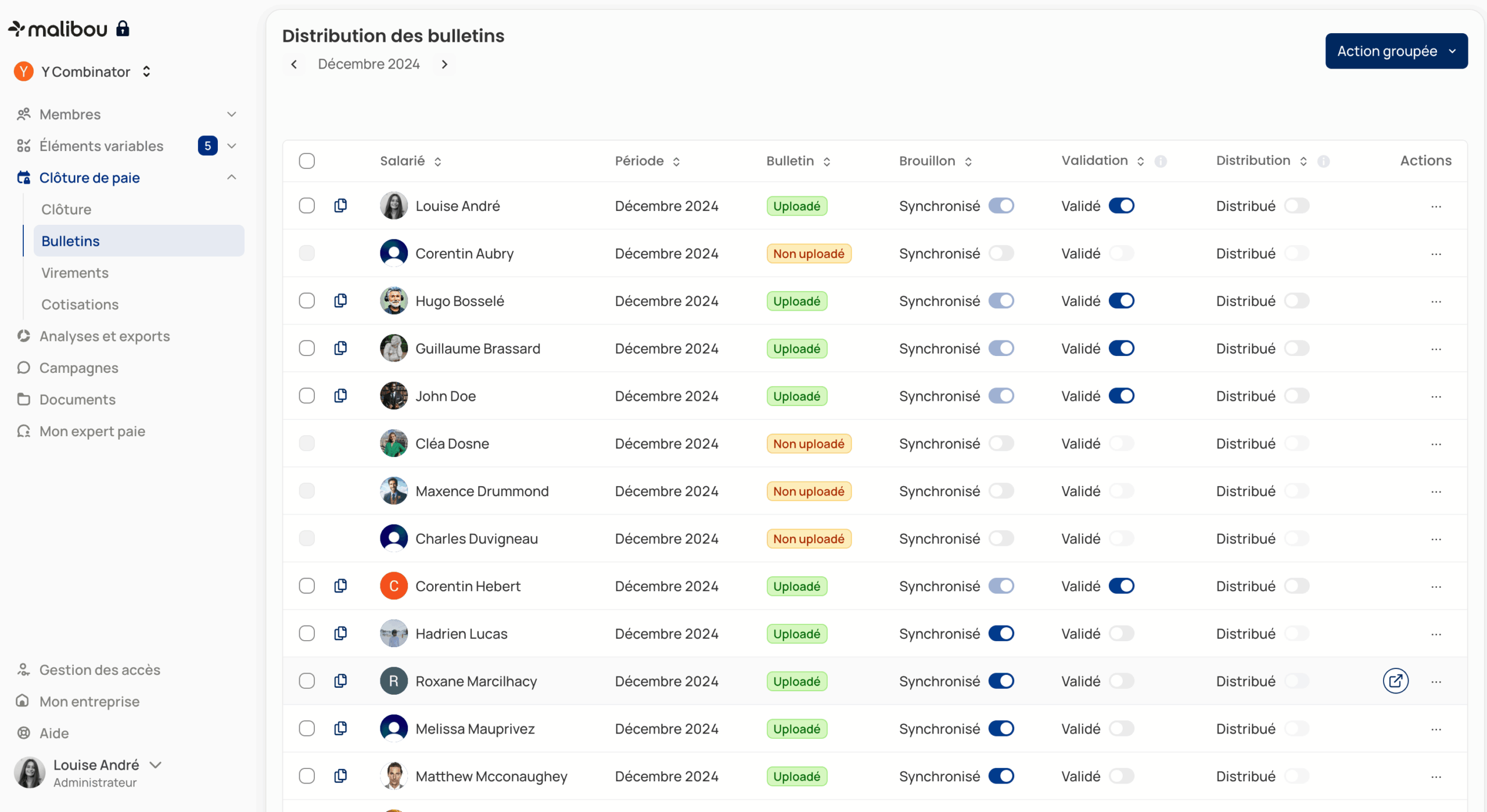This screenshot has height=812, width=1487.
Task: Click the Éléments variables icon
Action: point(23,146)
